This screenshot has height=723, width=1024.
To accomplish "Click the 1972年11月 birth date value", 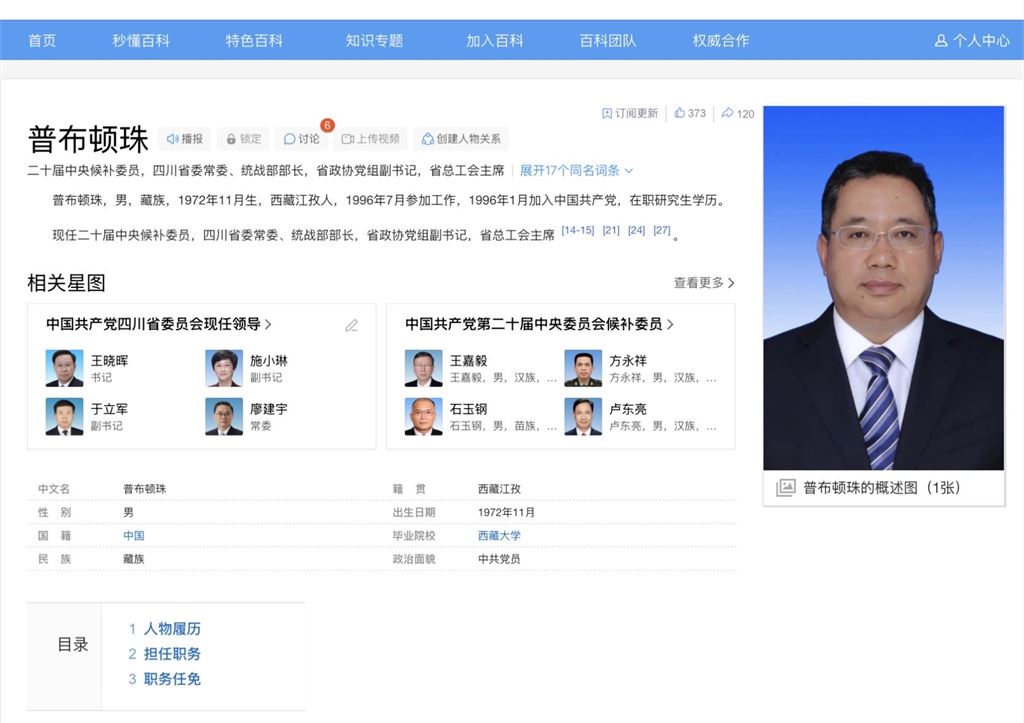I will [x=506, y=512].
